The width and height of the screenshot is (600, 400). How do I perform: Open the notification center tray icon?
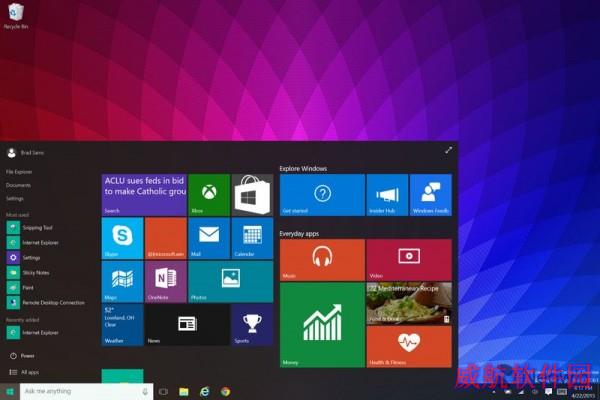click(x=548, y=392)
